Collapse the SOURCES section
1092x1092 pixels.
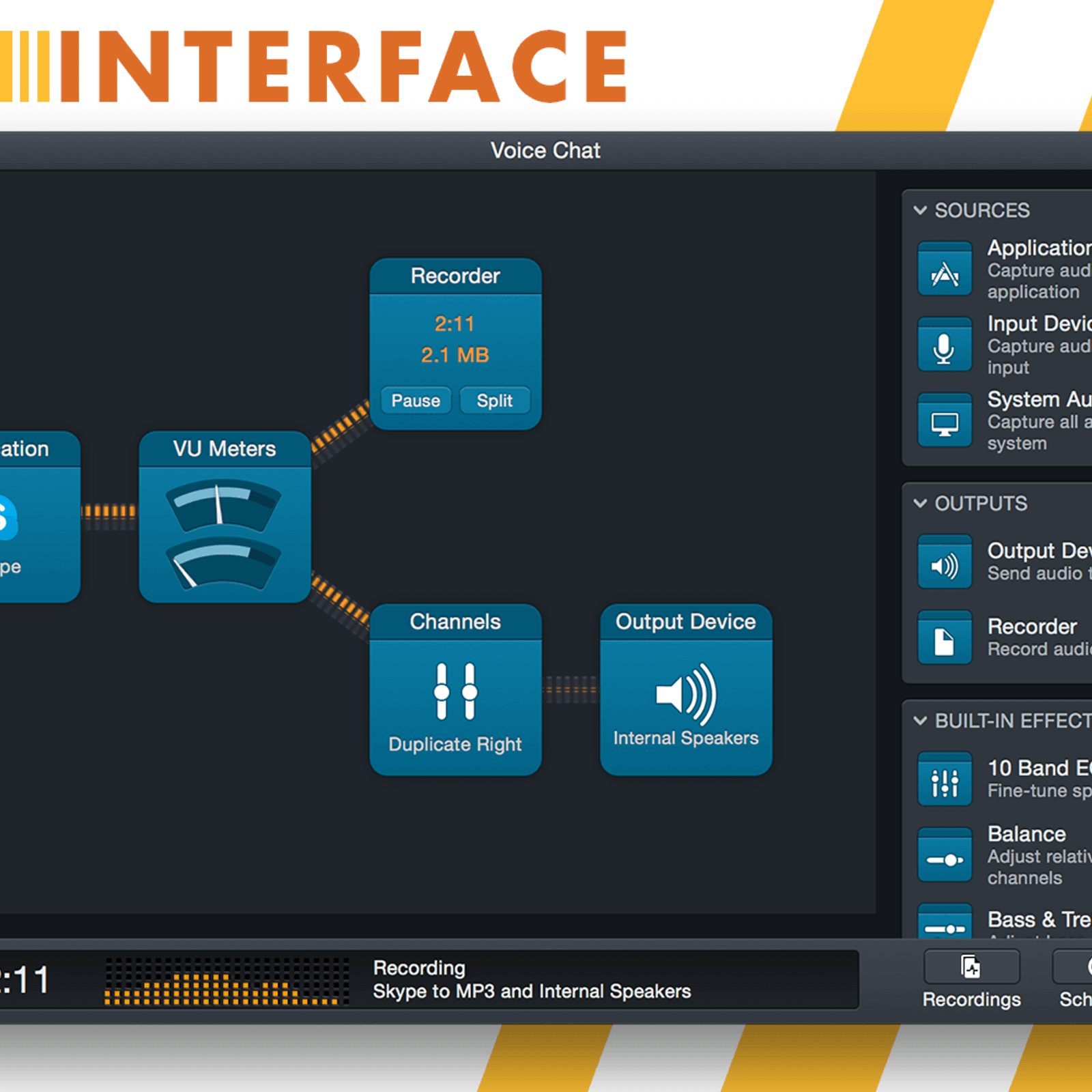920,210
